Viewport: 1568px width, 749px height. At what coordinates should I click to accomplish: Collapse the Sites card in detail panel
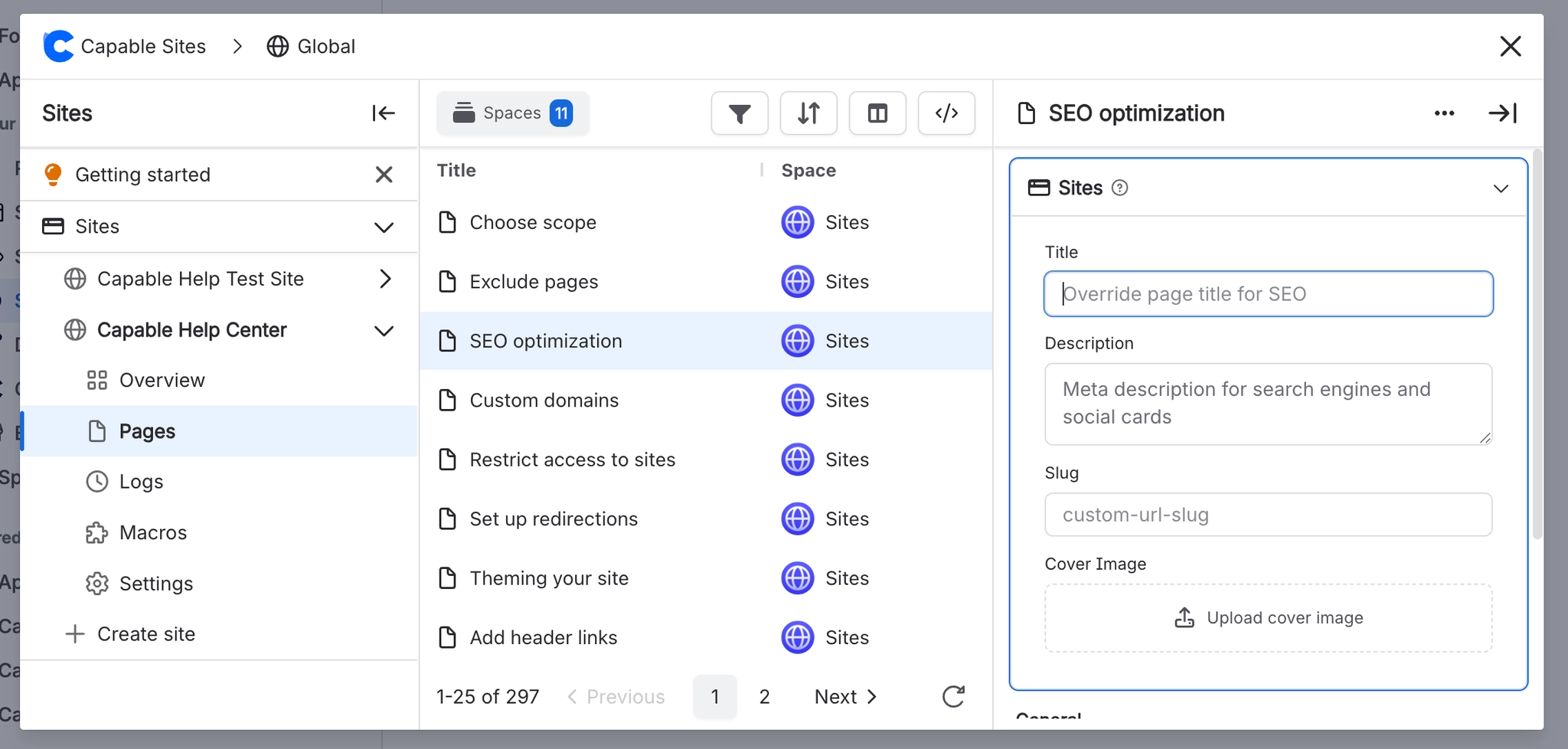1501,188
